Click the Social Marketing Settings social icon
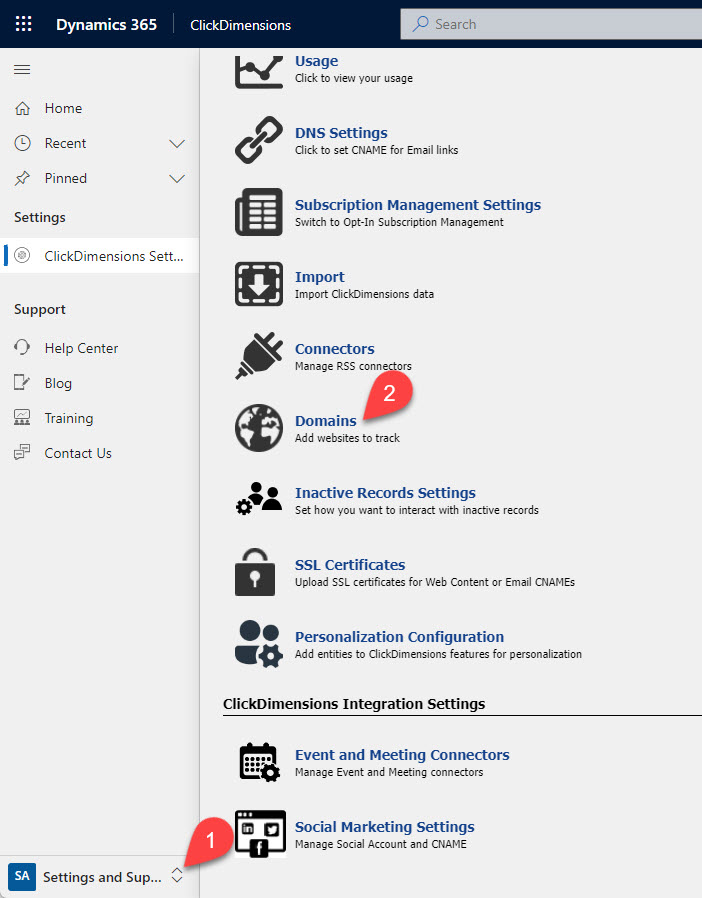Screen dimensions: 702x898 (x=261, y=834)
